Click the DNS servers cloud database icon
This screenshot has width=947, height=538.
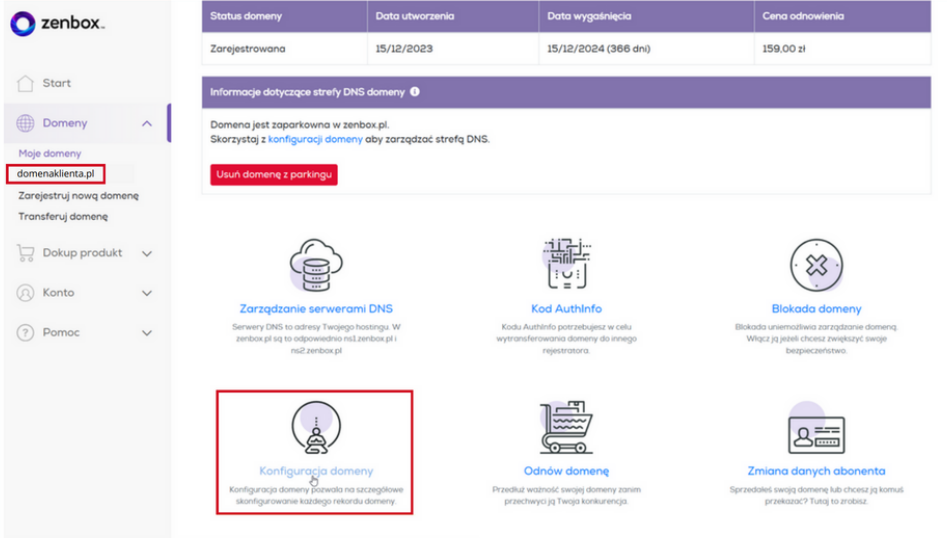point(315,264)
